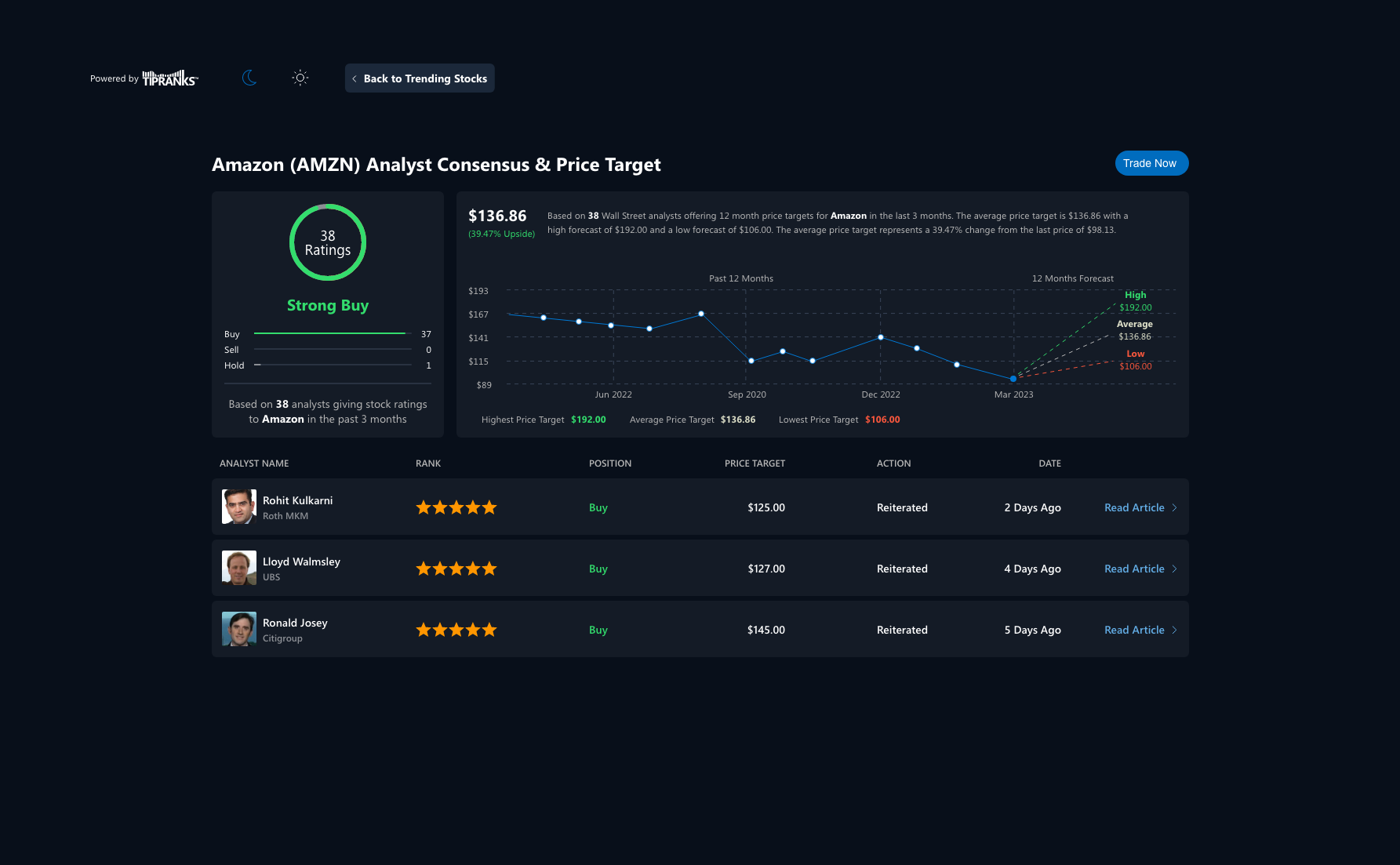1400x865 pixels.
Task: Click the $125.00 price target cell
Action: coord(766,507)
